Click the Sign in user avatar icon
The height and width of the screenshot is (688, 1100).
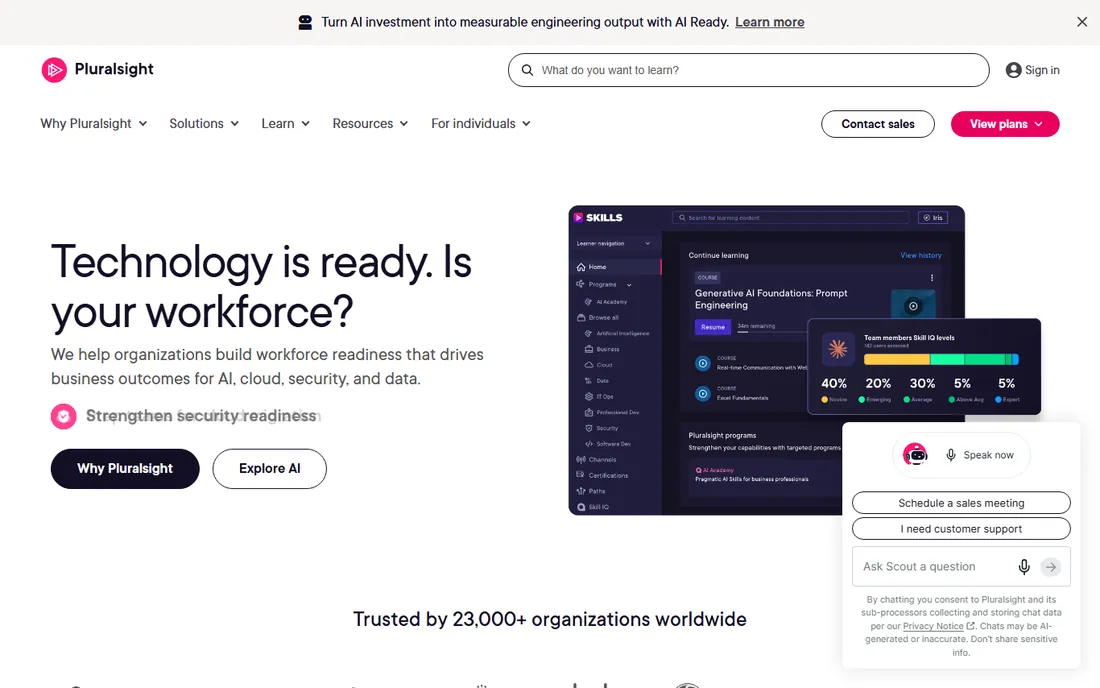pyautogui.click(x=1013, y=70)
